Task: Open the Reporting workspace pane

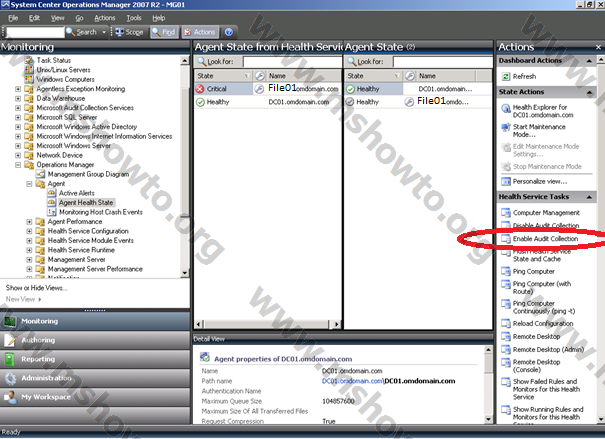Action: coord(95,359)
